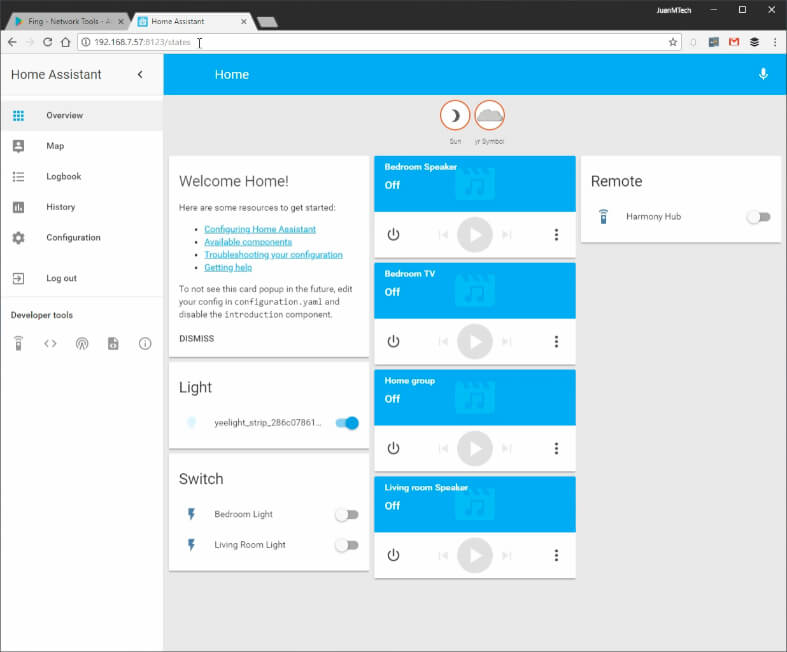787x652 pixels.
Task: Open the Templates developer tool code icon
Action: tap(50, 343)
